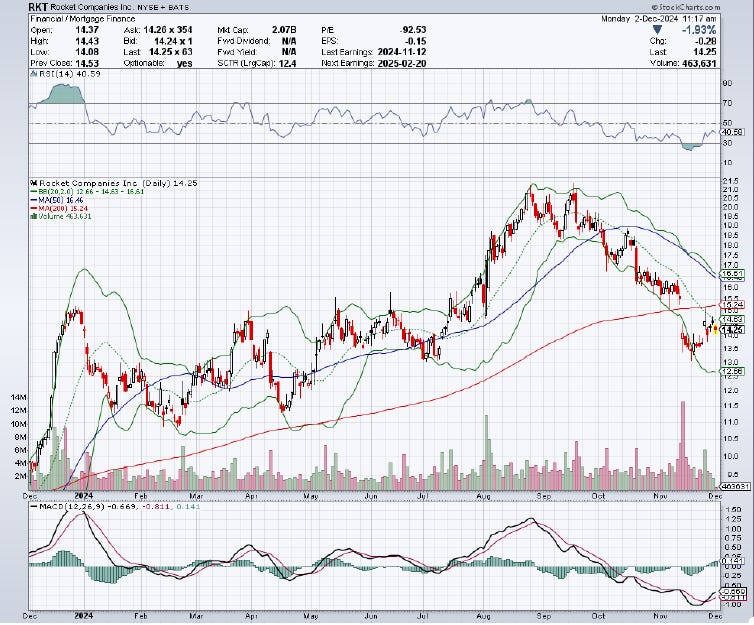Click the yellow-highlighted latest candlestick
This screenshot has height=625, width=754.
click(x=715, y=329)
